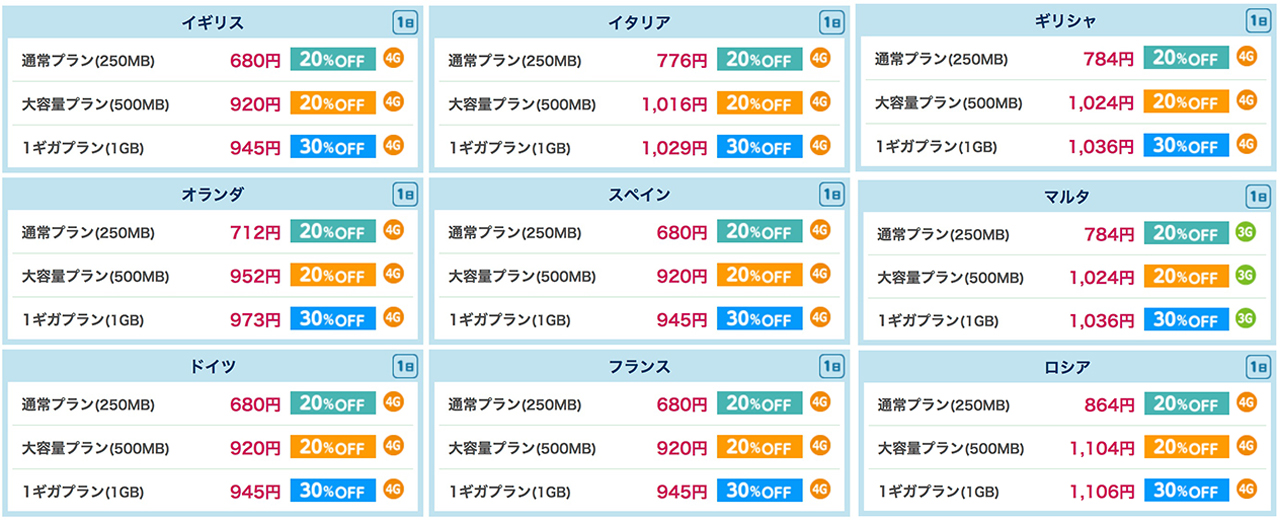Image resolution: width=1280 pixels, height=521 pixels.
Task: Click the blue 30%OFF badge for オランダ 1ギガプラン
Action: pyautogui.click(x=333, y=318)
